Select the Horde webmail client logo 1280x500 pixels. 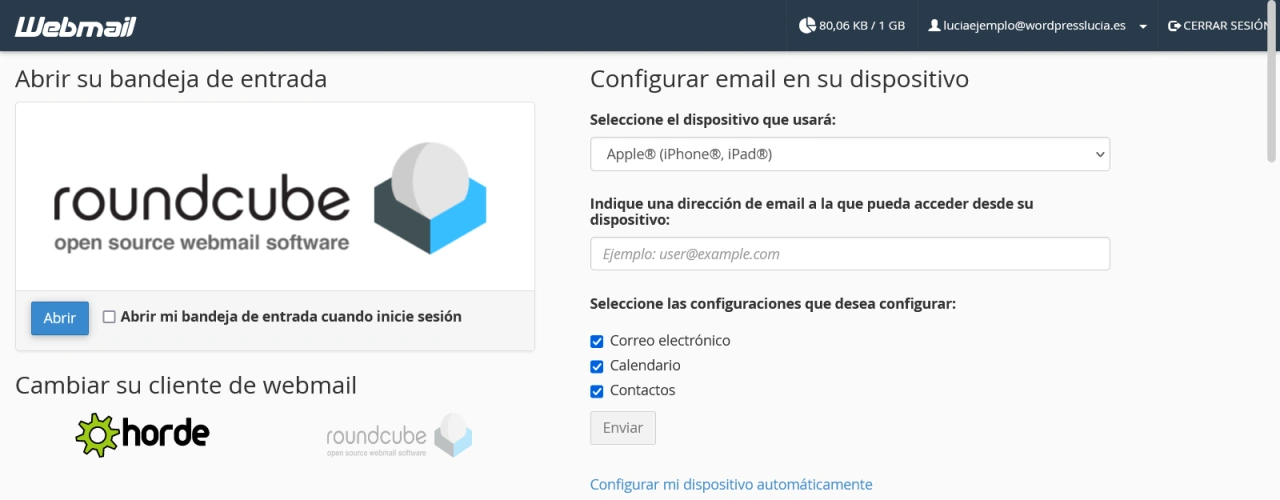coord(142,435)
